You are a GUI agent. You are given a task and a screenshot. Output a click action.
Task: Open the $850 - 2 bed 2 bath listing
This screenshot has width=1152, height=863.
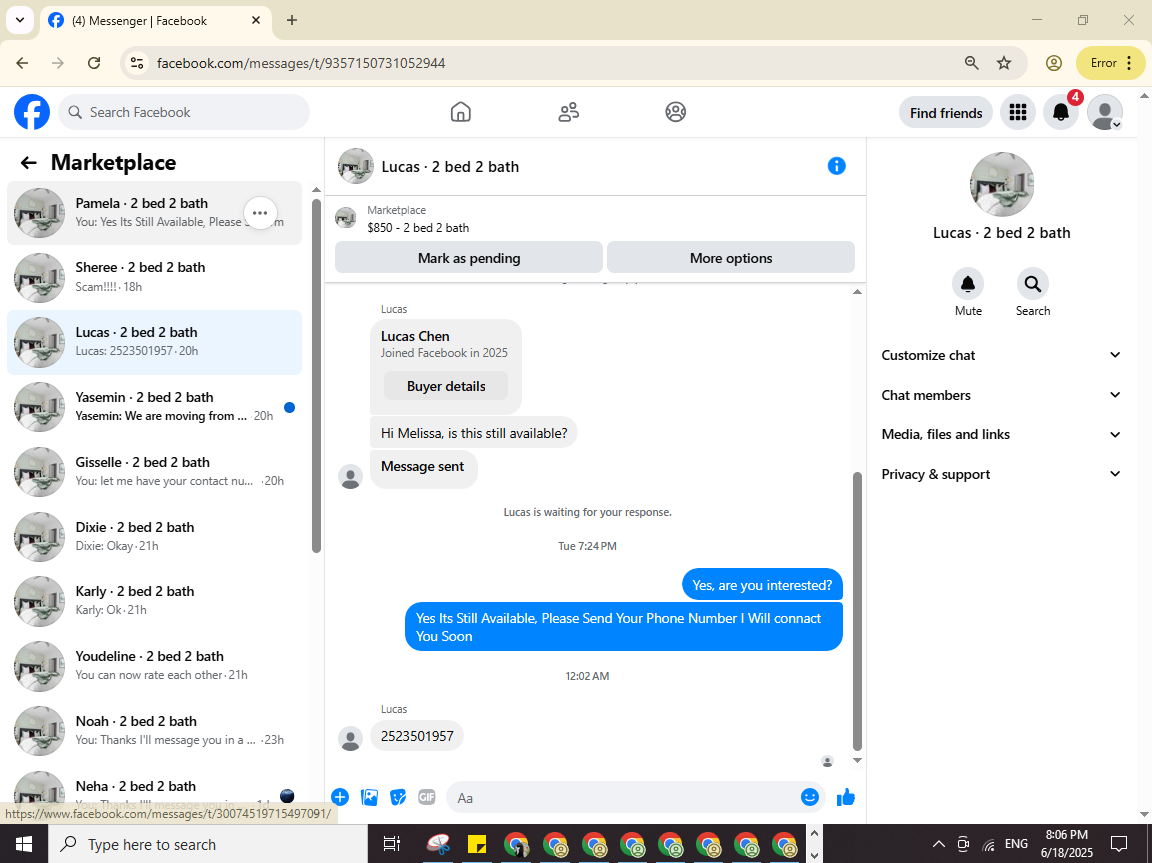tap(418, 228)
